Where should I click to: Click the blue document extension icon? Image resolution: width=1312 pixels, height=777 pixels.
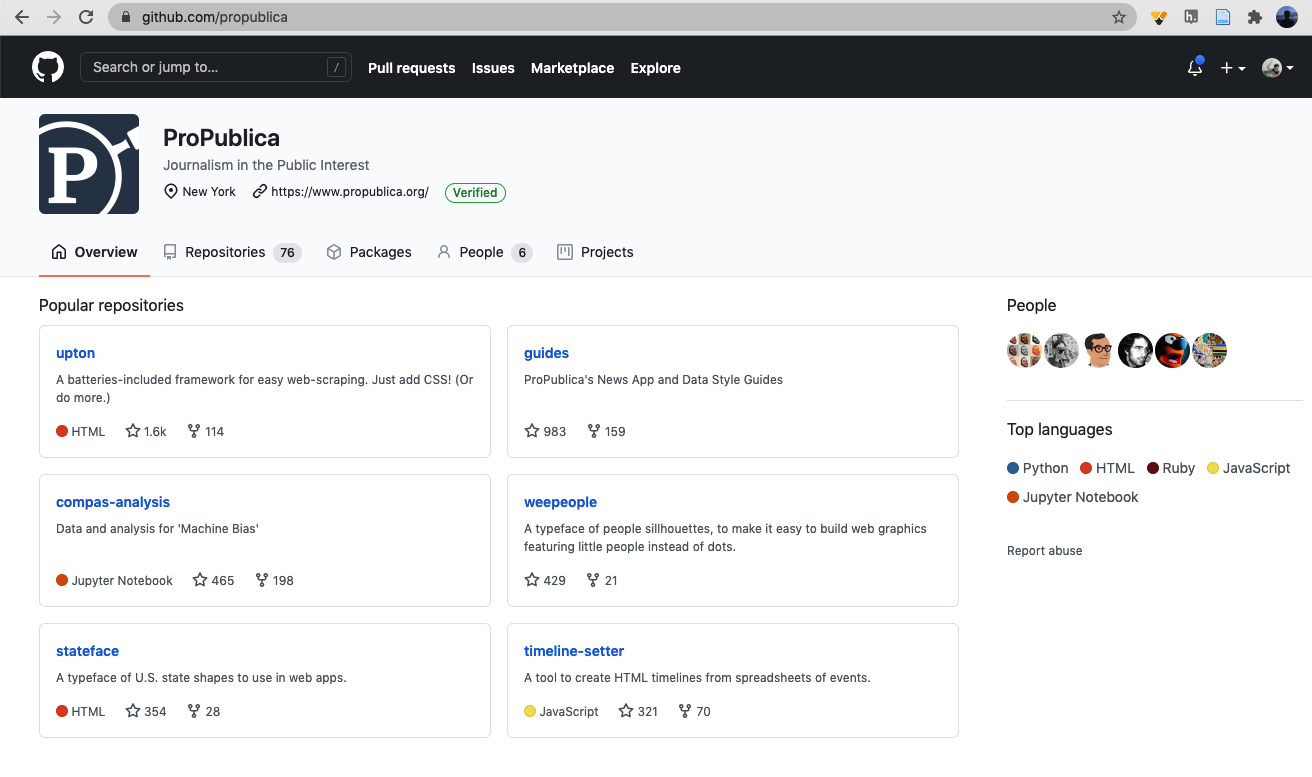point(1222,17)
